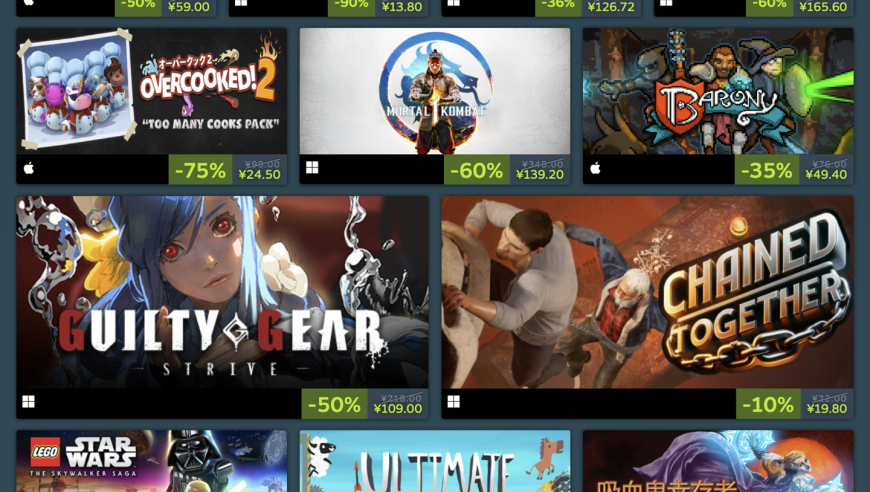Open LEGO Star Wars Skywalker Saga capsule
870x492 pixels.
point(151,461)
